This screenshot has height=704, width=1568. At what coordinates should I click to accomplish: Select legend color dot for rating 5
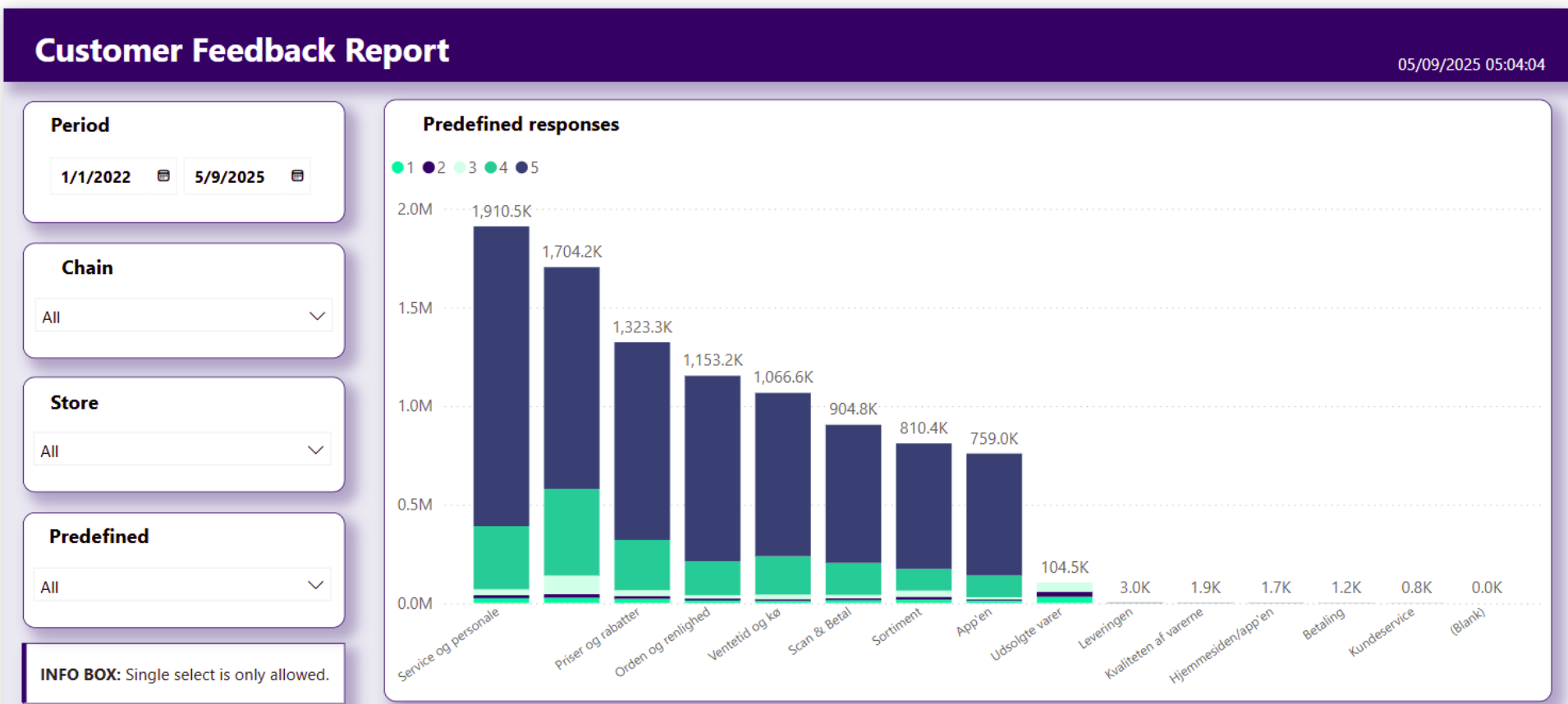pos(521,167)
